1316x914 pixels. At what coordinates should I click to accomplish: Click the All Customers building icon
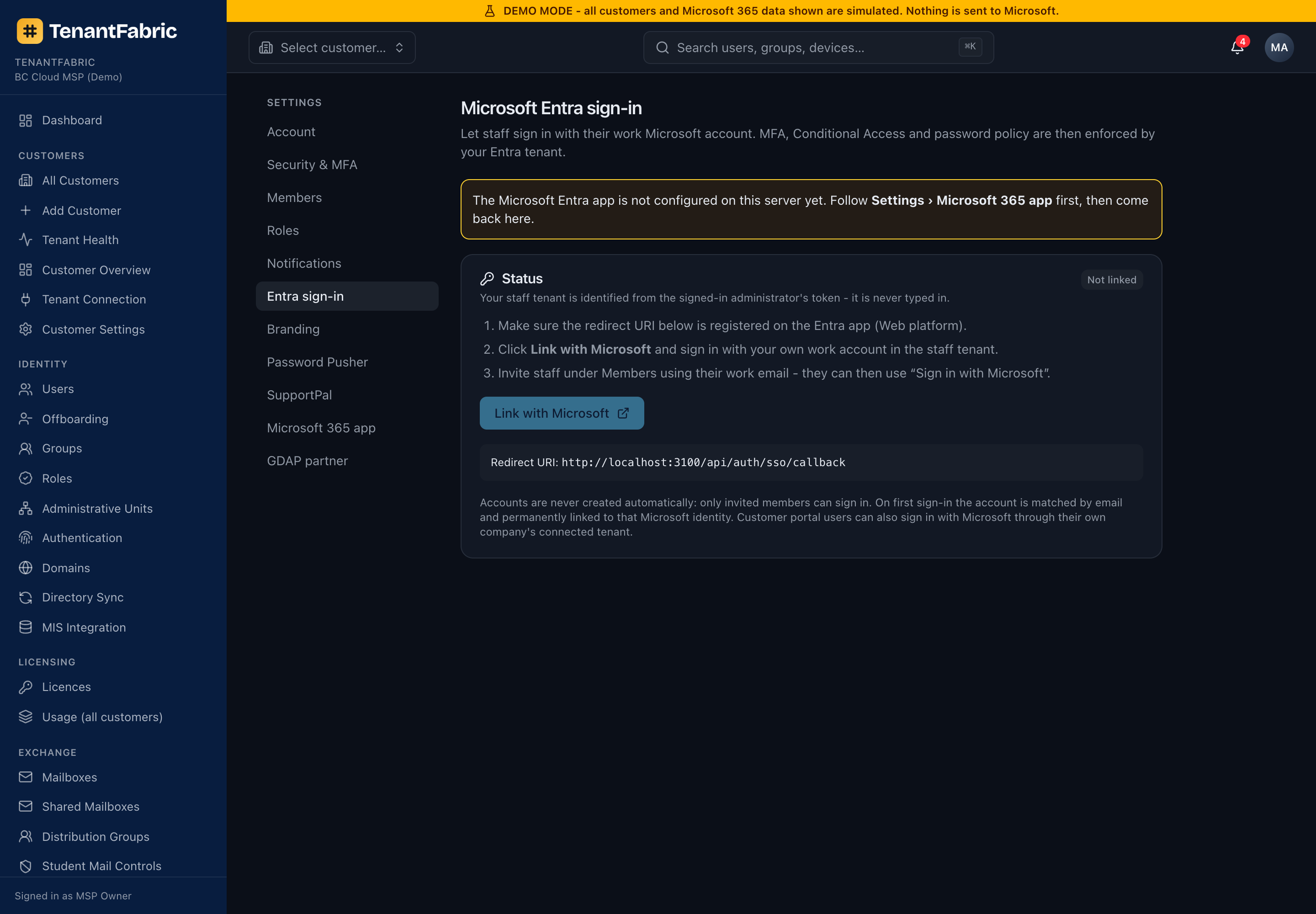point(25,181)
